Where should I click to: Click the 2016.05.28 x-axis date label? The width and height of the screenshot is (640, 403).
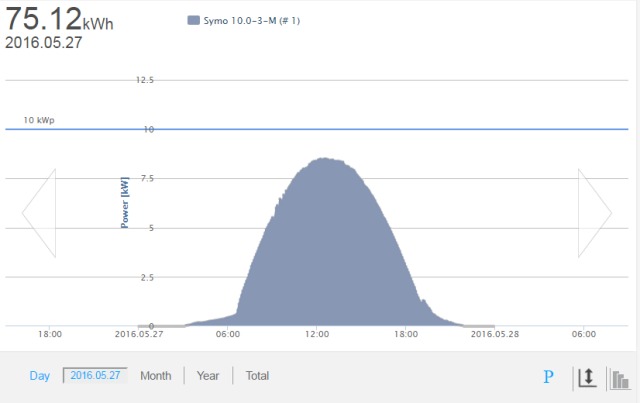tap(496, 334)
